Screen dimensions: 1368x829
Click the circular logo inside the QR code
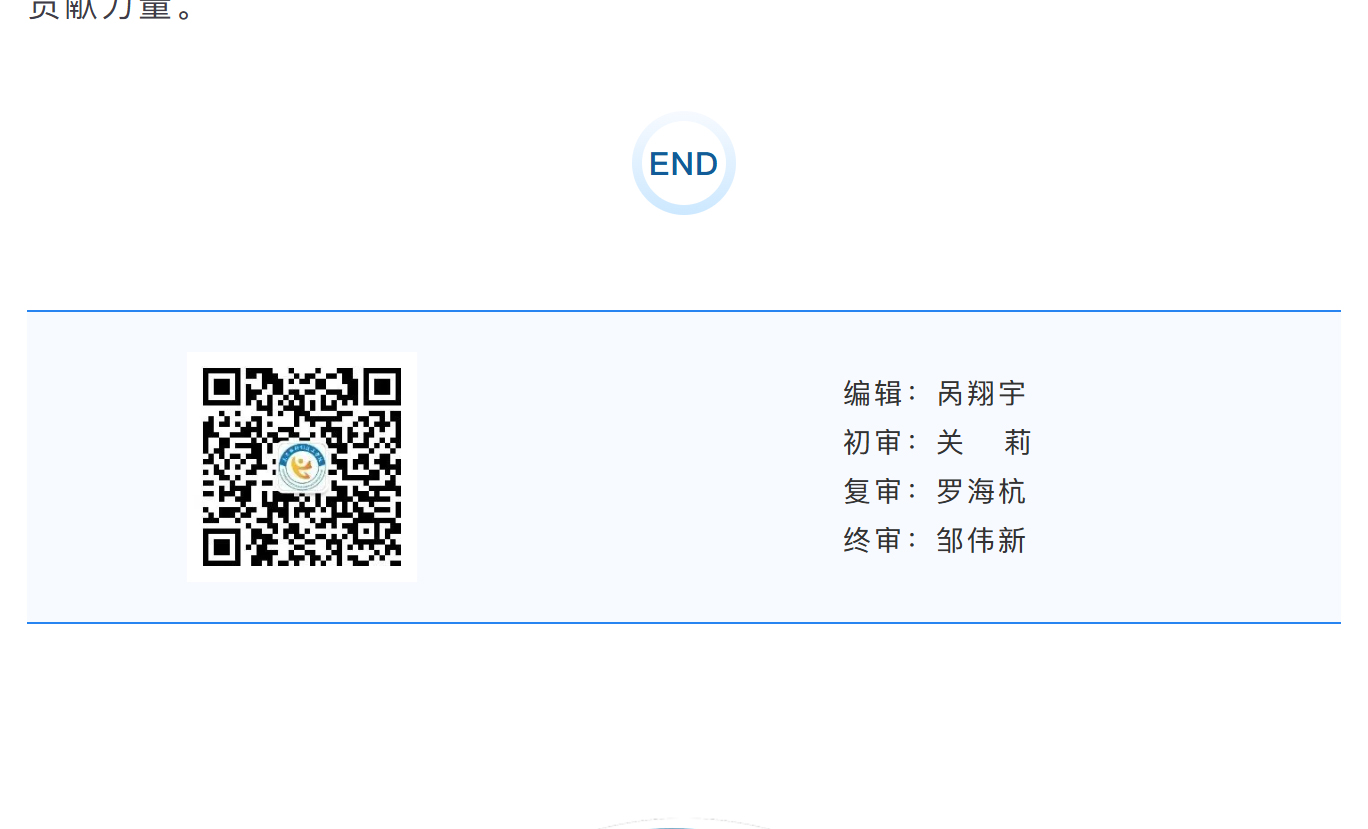[302, 467]
